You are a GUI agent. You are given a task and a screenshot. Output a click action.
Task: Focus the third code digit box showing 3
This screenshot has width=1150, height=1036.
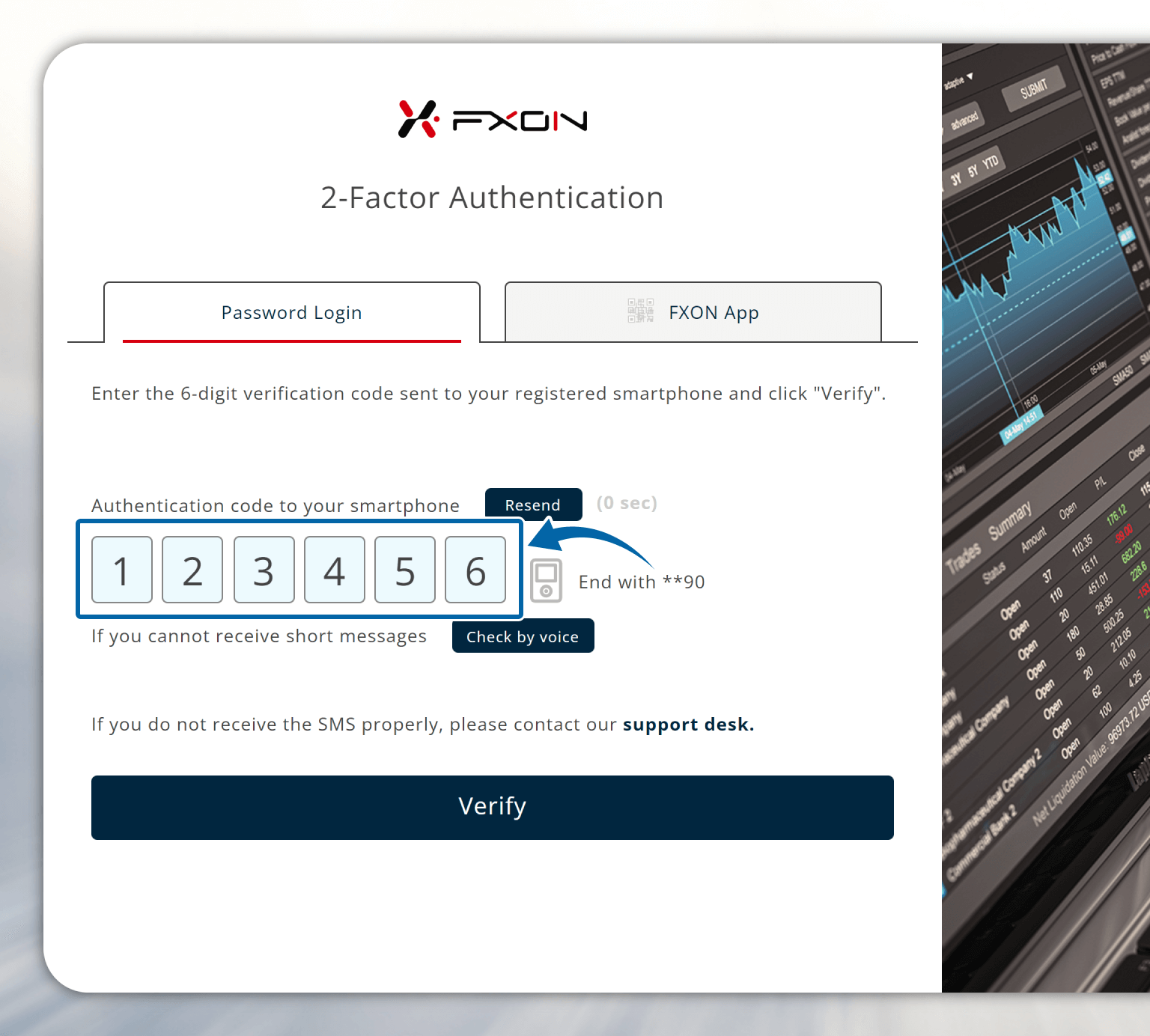point(264,570)
